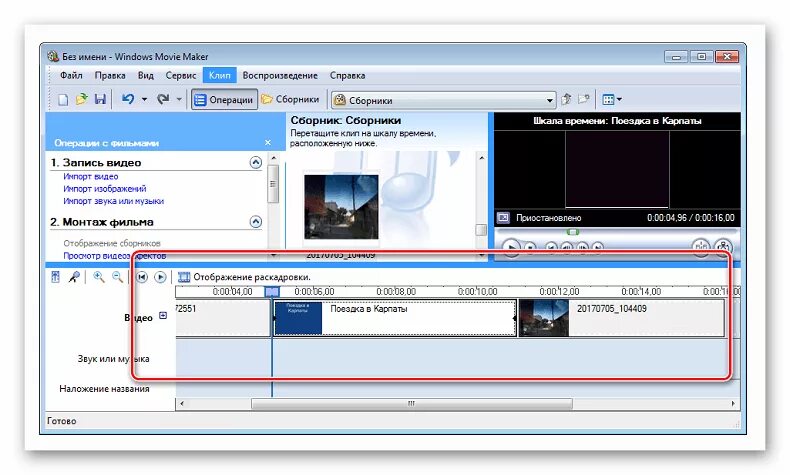Open the audio levels tool on the timeline
The image size is (790, 475).
pyautogui.click(x=55, y=277)
